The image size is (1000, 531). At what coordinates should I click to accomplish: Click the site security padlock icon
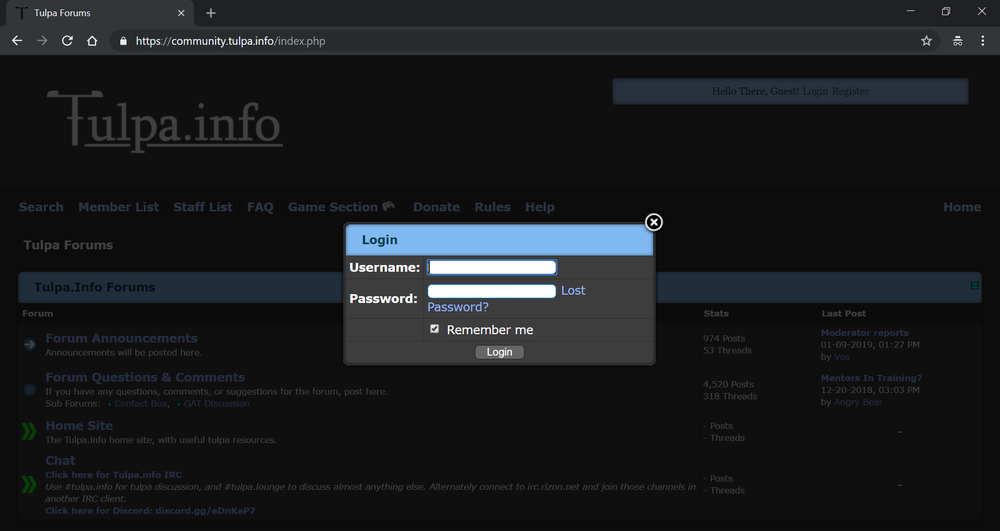coord(123,41)
